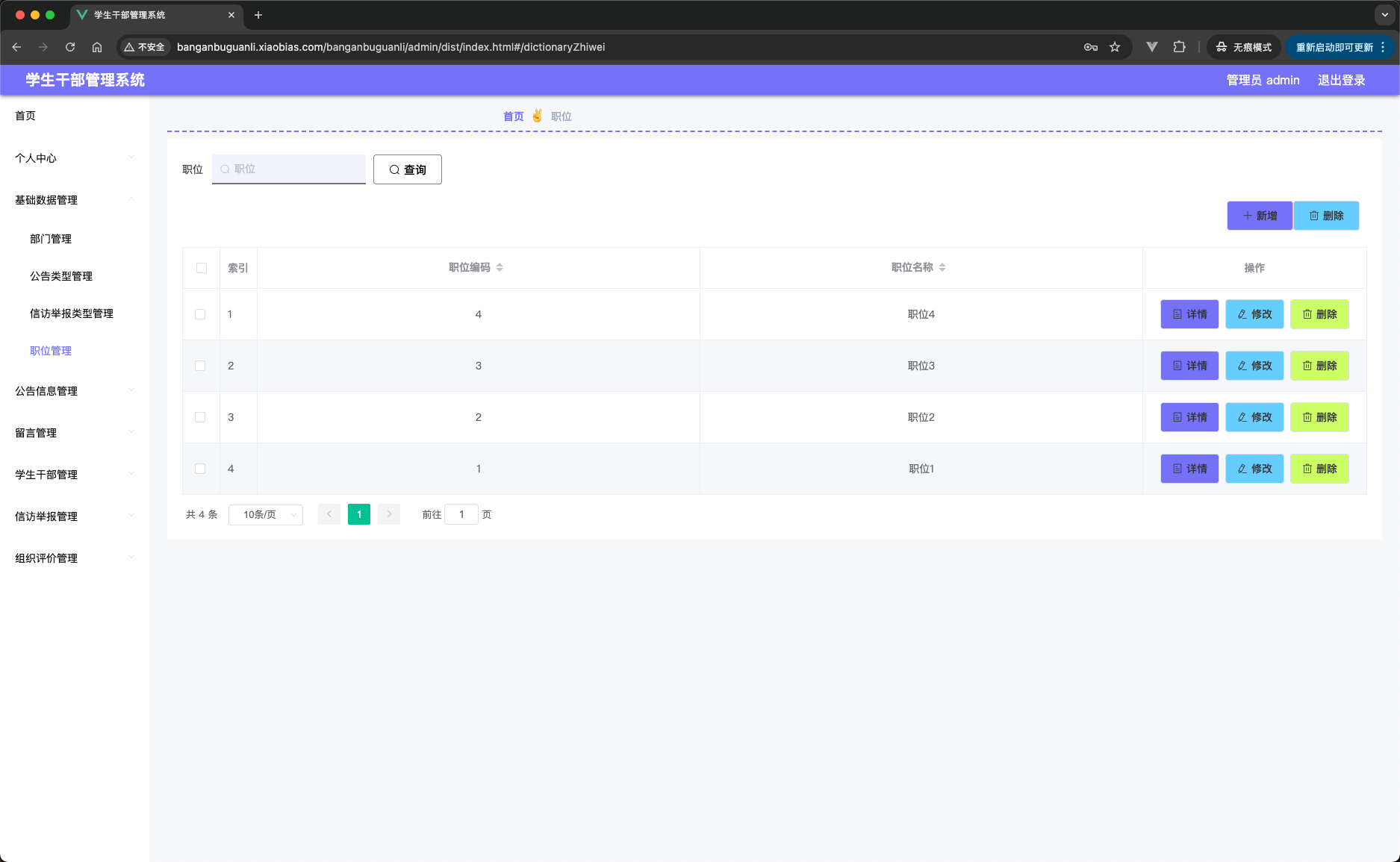Click 重新启动即可更新 update button
Screen dimensions: 1400x862
(x=1334, y=47)
